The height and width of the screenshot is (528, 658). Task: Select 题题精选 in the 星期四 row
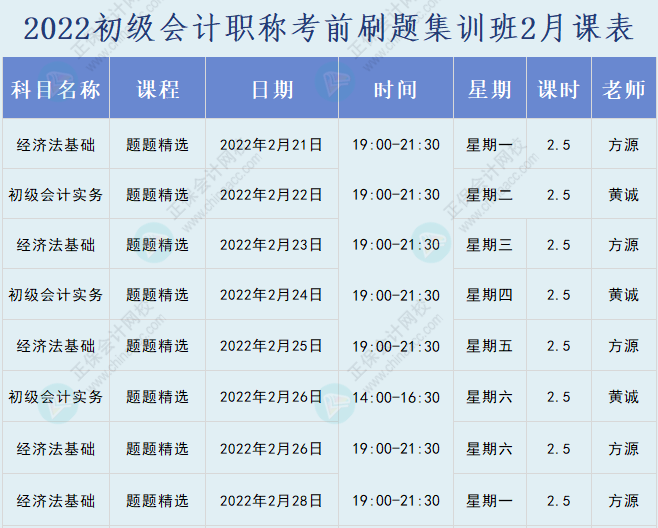coord(158,295)
